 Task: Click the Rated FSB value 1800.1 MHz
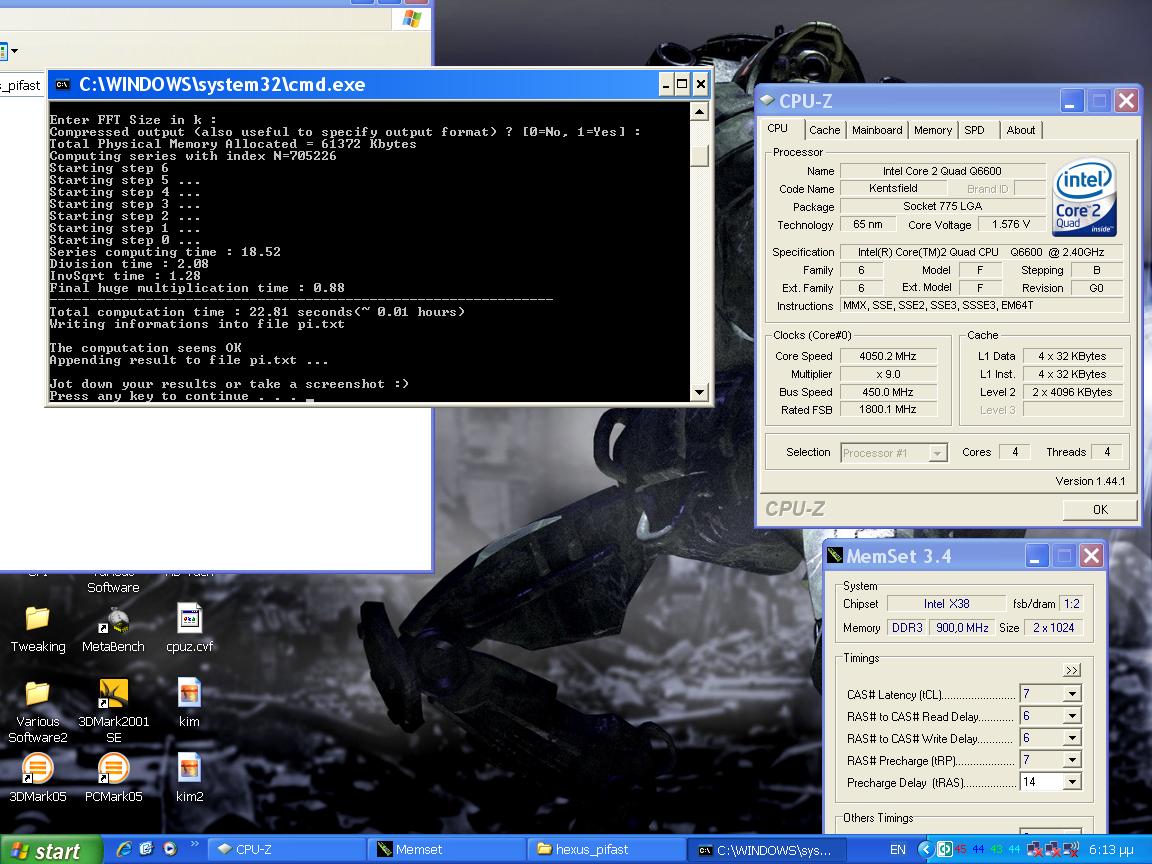pos(888,410)
